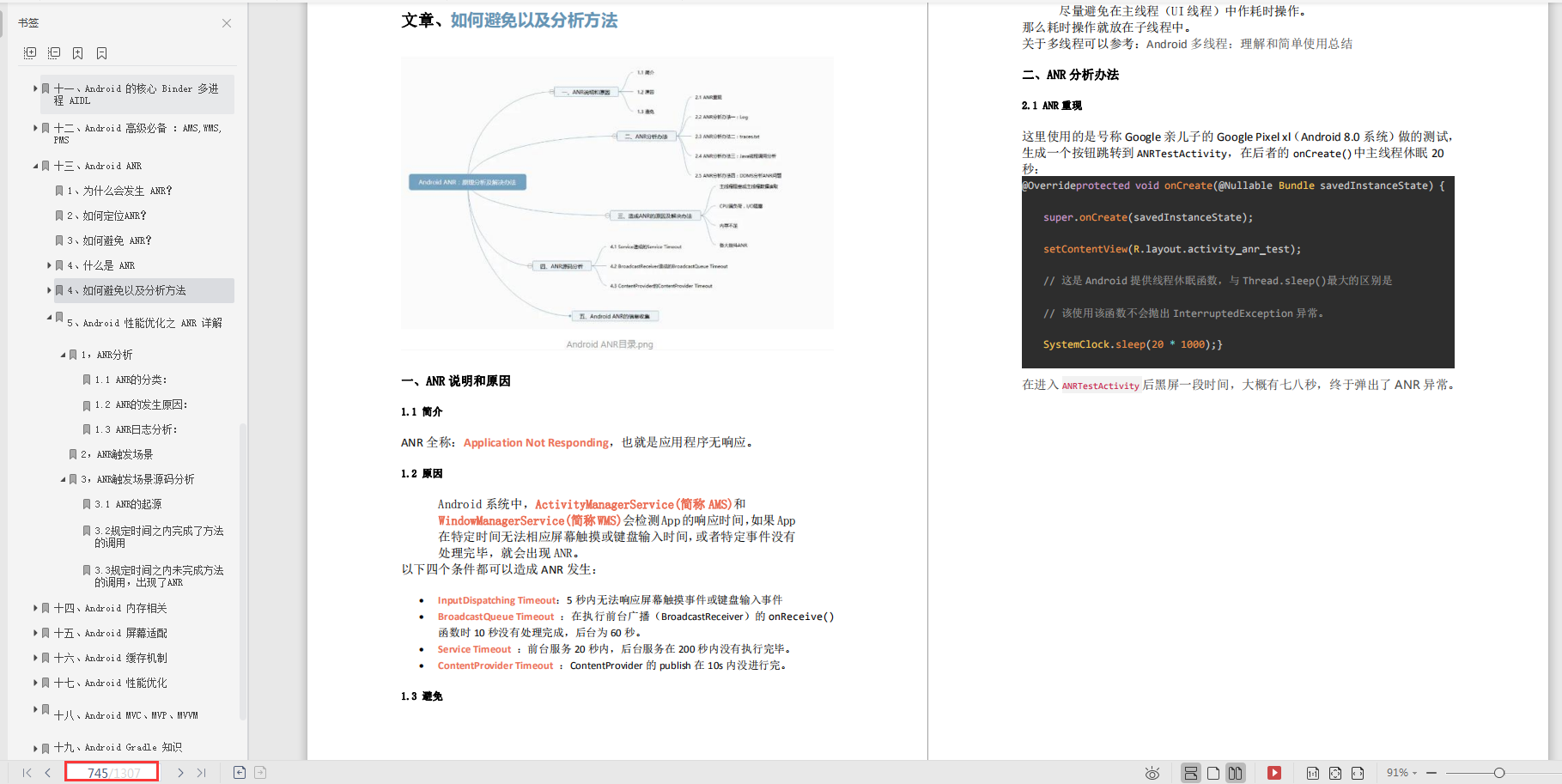Click the fit width icon
The image size is (1562, 784).
point(1358,773)
